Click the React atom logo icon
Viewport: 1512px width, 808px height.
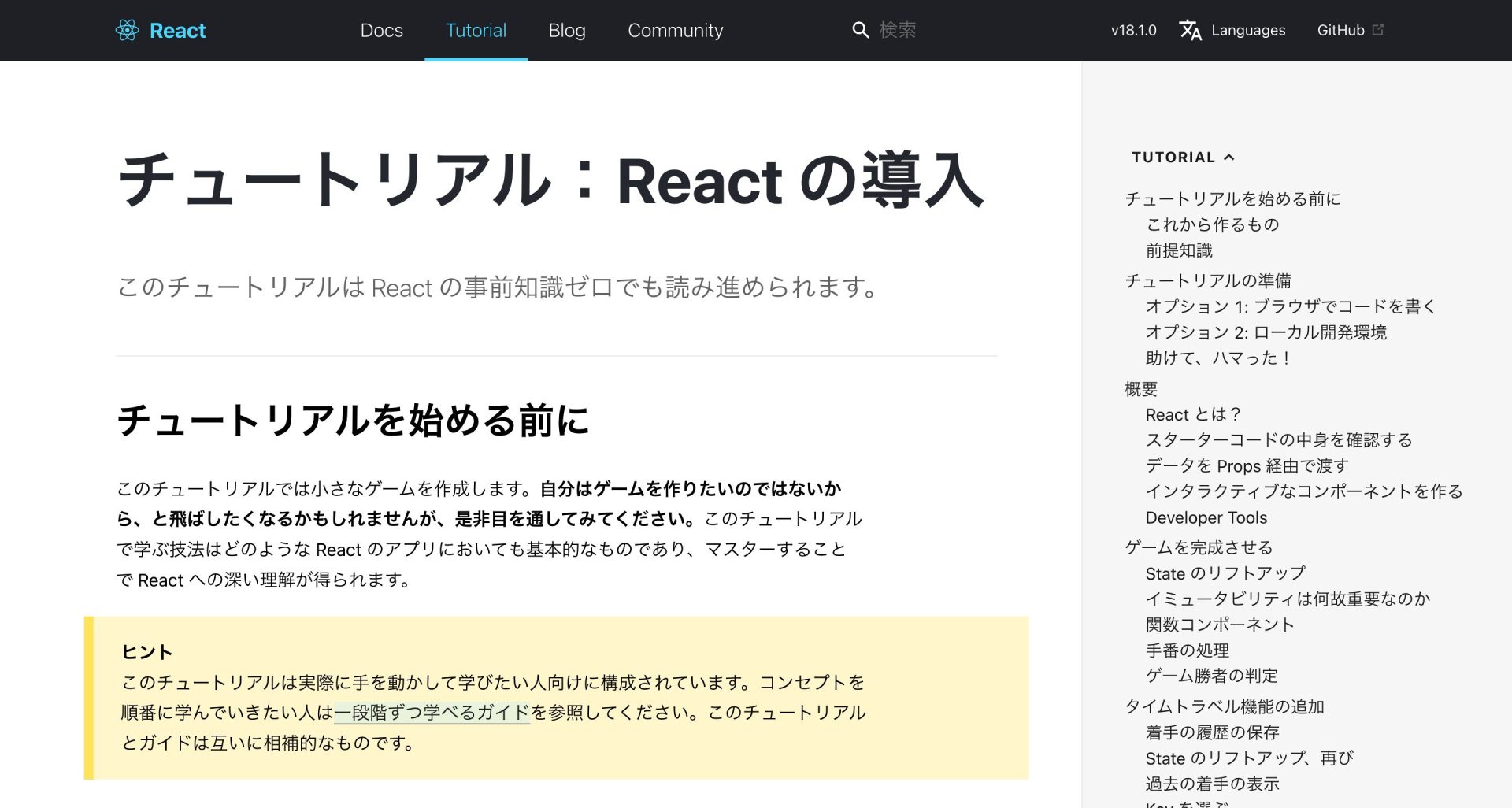127,30
